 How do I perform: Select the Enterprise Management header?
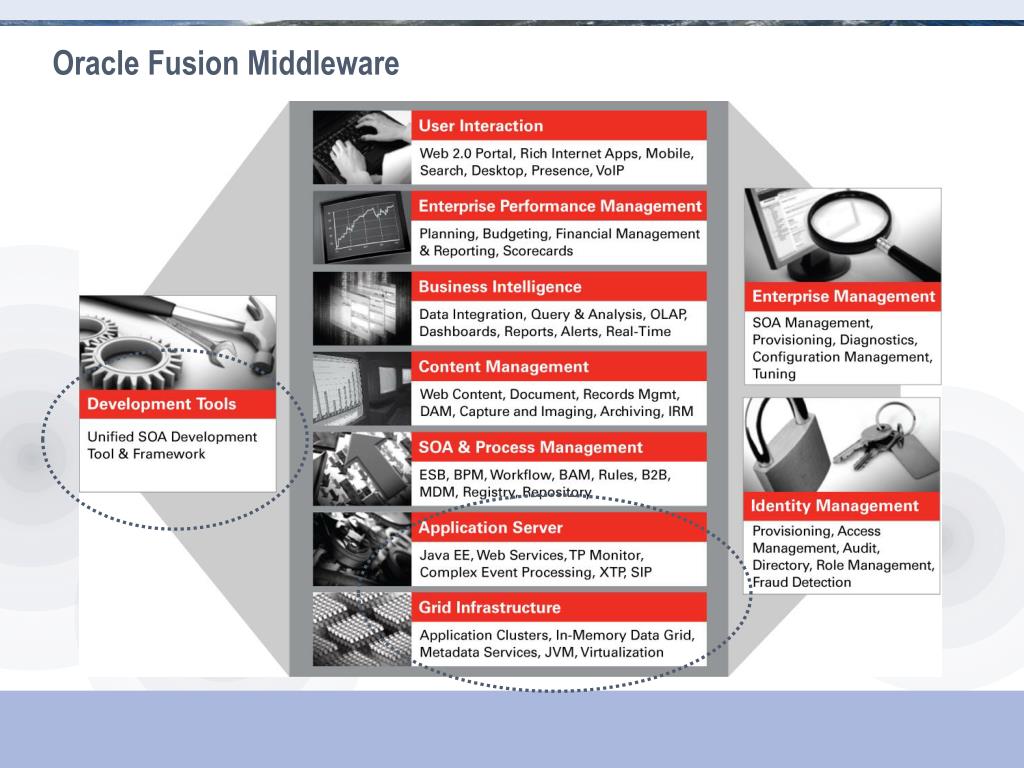[x=842, y=296]
